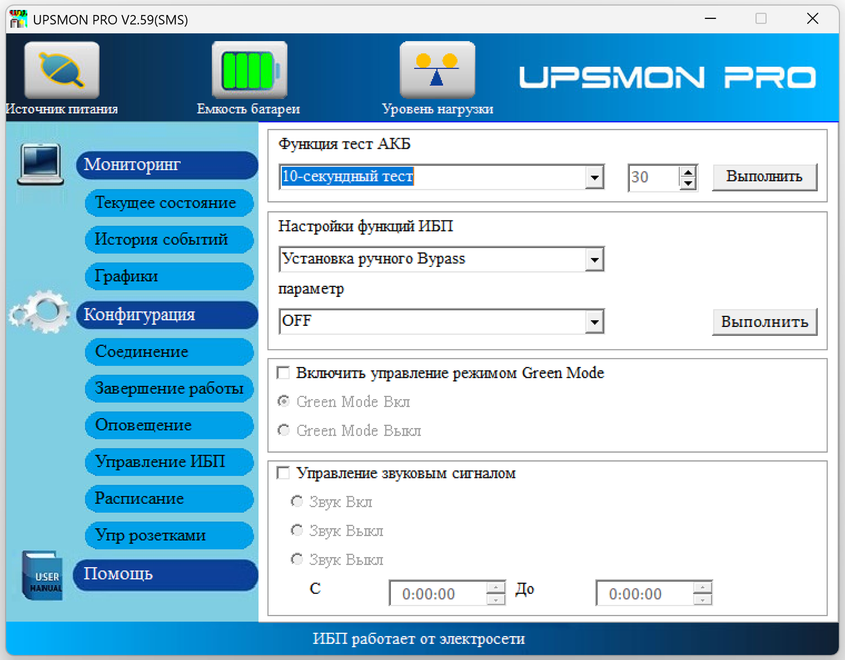845x660 pixels.
Task: Click the параметр label
Action: (311, 289)
